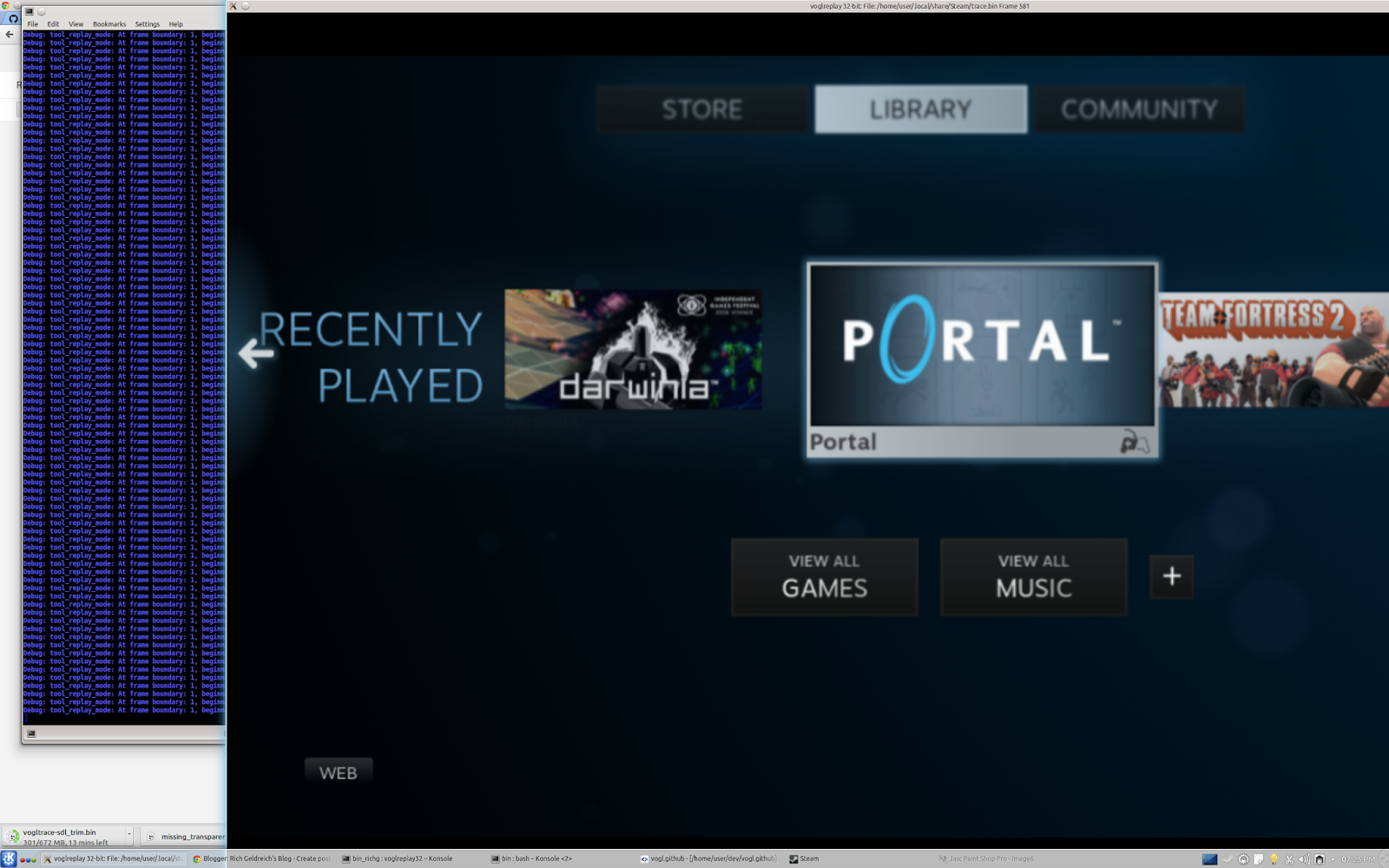Select the LIBRARY tab in Steam
1389x868 pixels.
coord(920,109)
